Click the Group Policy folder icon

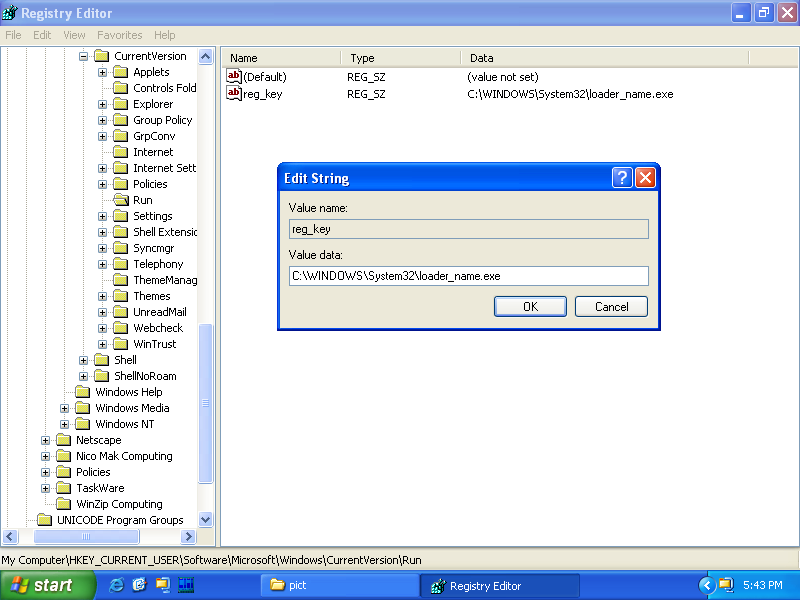click(120, 120)
